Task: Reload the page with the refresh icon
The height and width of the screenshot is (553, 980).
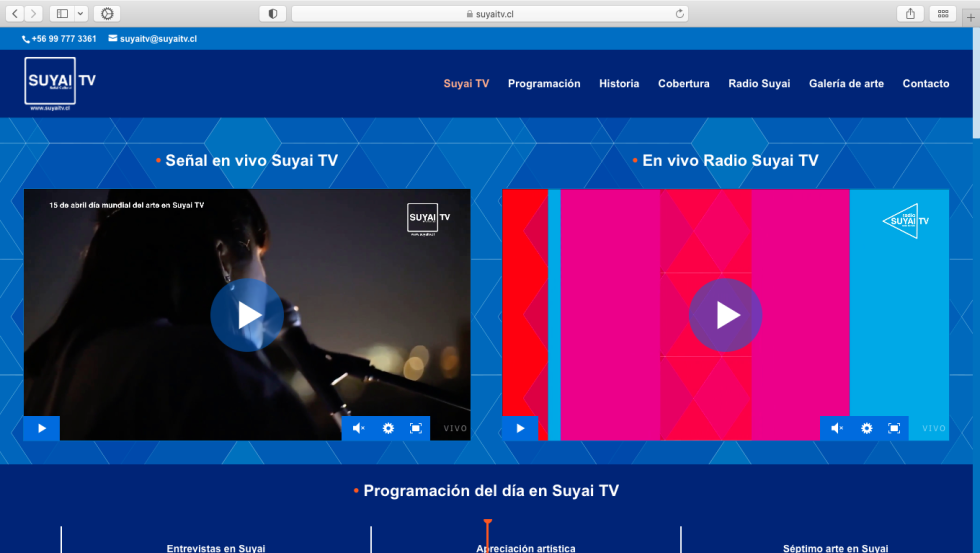Action: click(x=679, y=14)
